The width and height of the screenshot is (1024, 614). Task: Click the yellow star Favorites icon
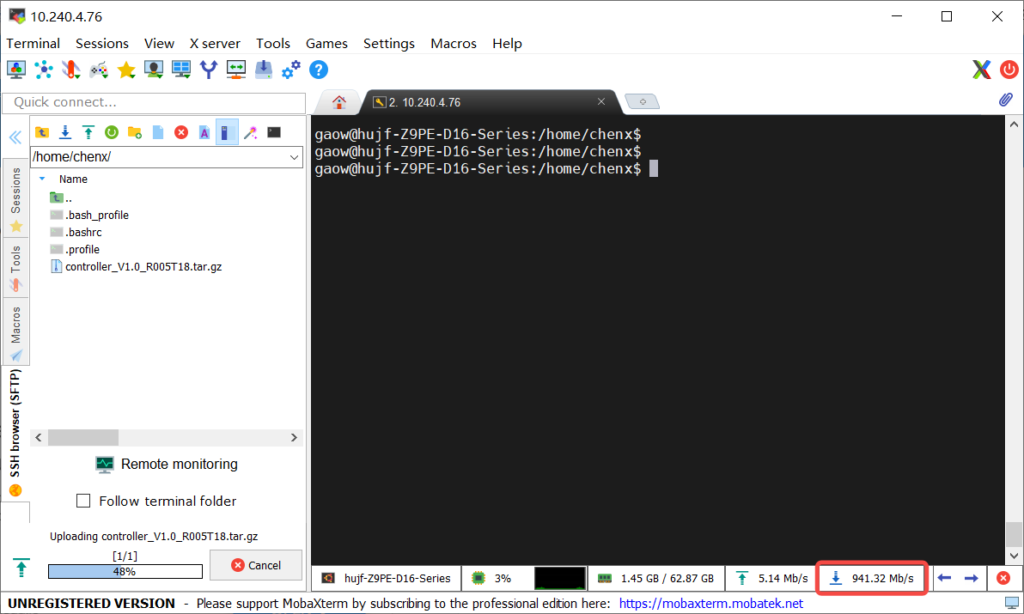coord(126,69)
